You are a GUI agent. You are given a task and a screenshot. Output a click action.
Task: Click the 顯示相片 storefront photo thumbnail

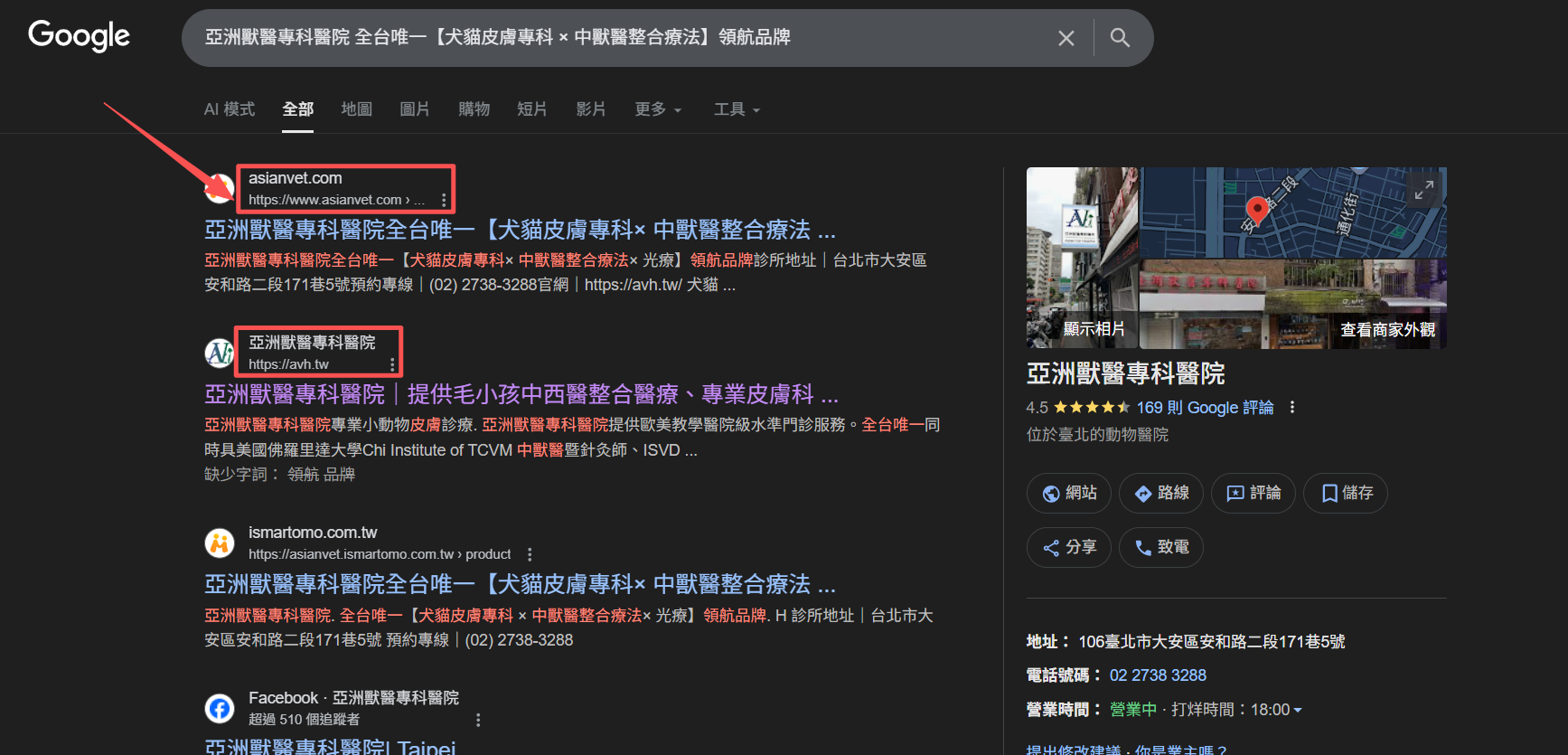coord(1082,258)
